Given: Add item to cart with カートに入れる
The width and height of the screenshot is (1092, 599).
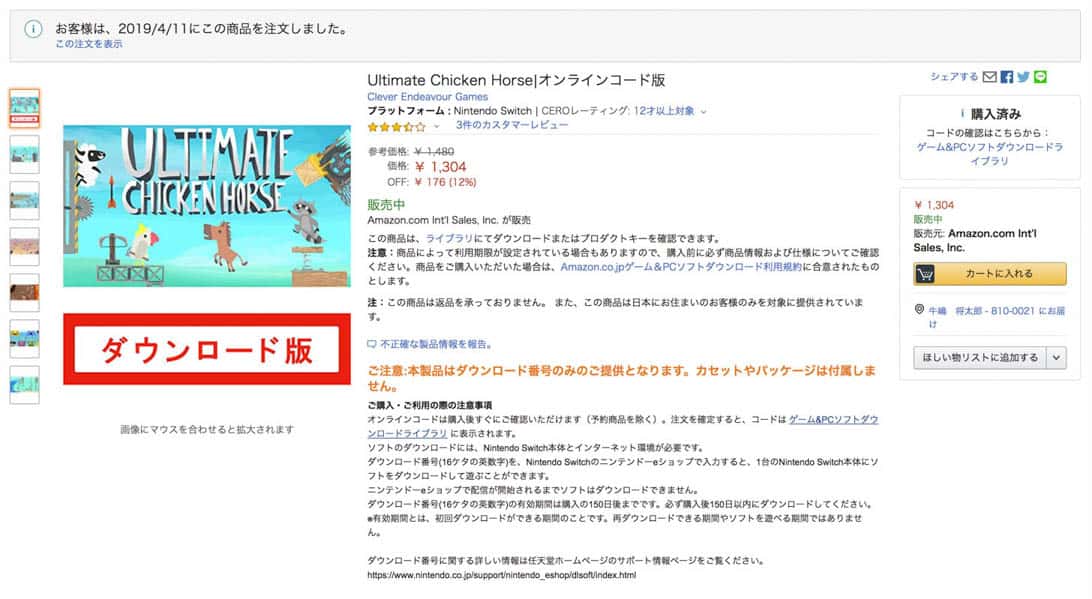Looking at the screenshot, I should tap(990, 274).
